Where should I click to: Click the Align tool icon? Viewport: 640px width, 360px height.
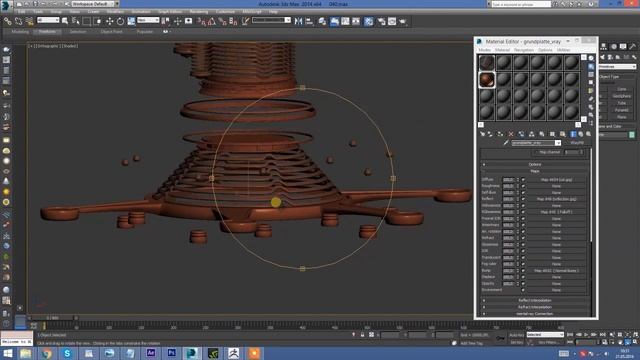click(x=309, y=21)
